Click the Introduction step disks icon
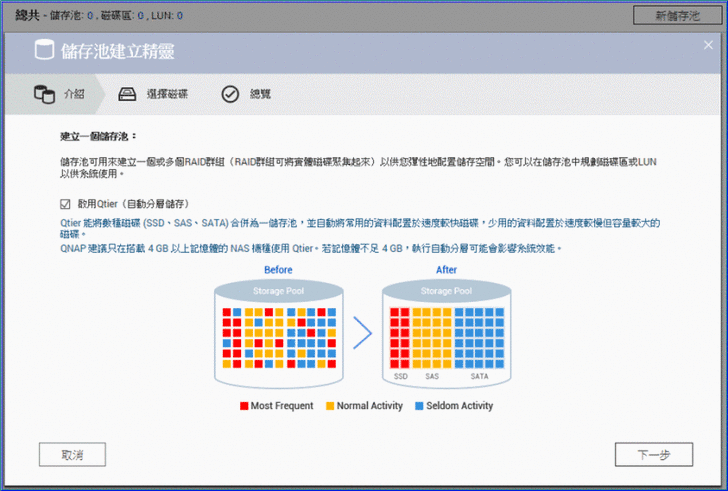Viewport: 728px width, 491px height. [45, 94]
